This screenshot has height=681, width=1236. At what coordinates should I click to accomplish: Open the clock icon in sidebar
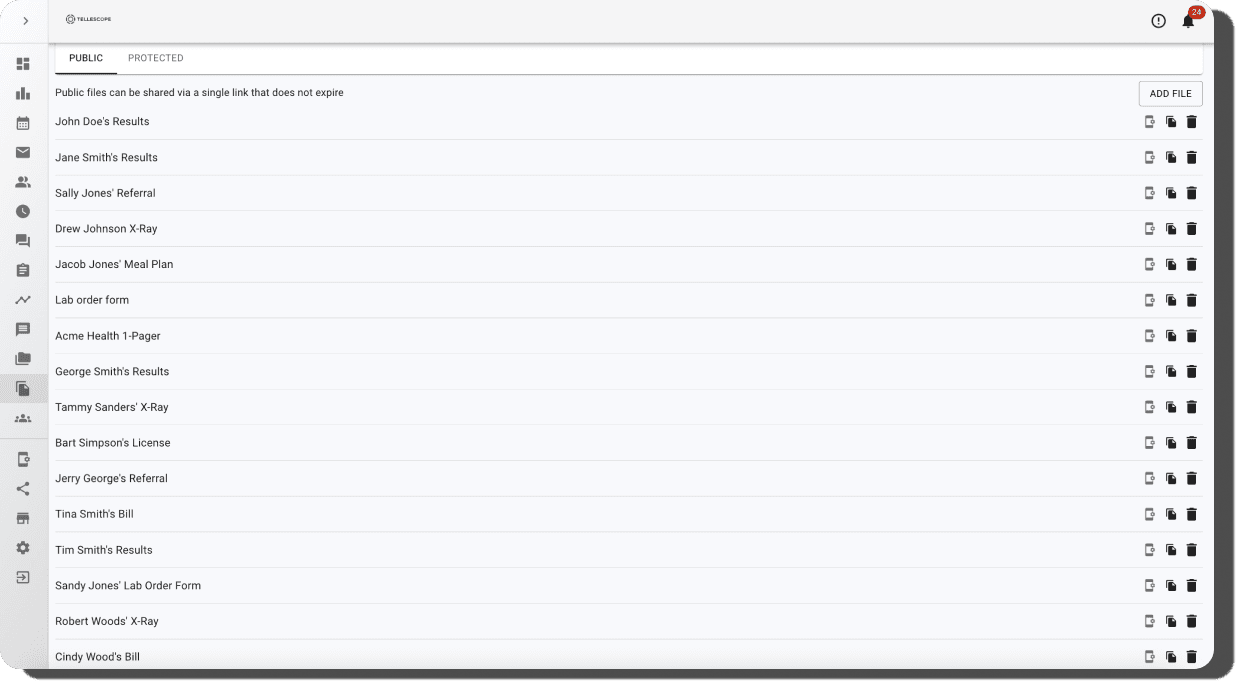pos(23,212)
